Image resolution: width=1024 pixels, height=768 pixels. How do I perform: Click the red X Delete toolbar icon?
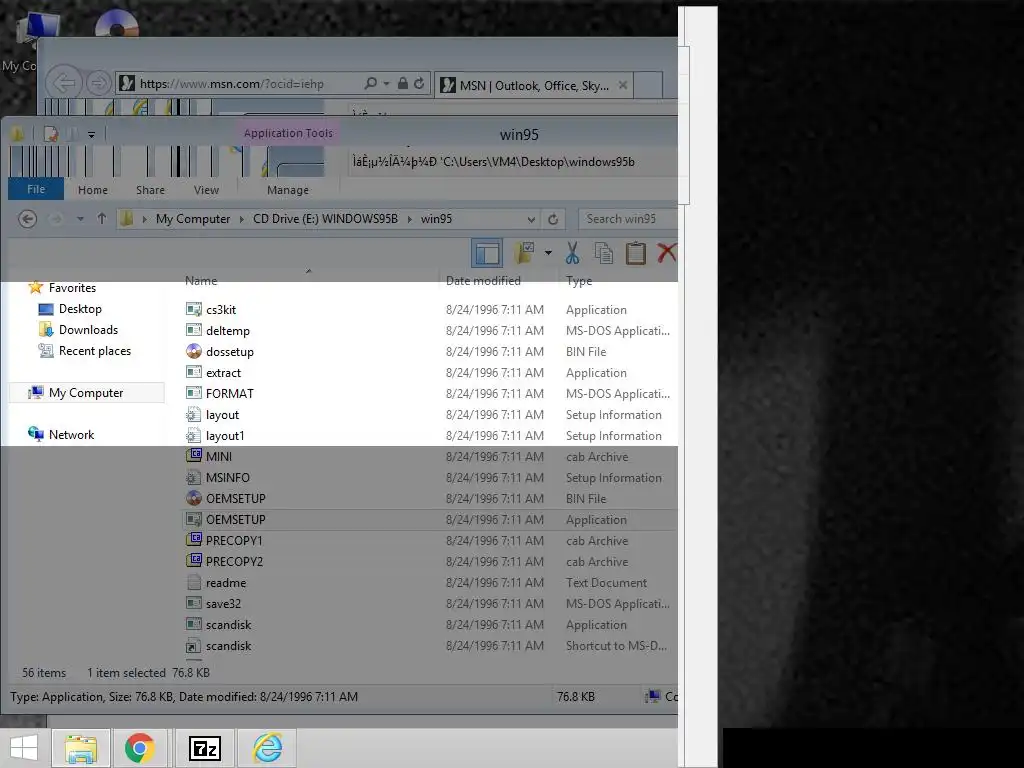(667, 253)
